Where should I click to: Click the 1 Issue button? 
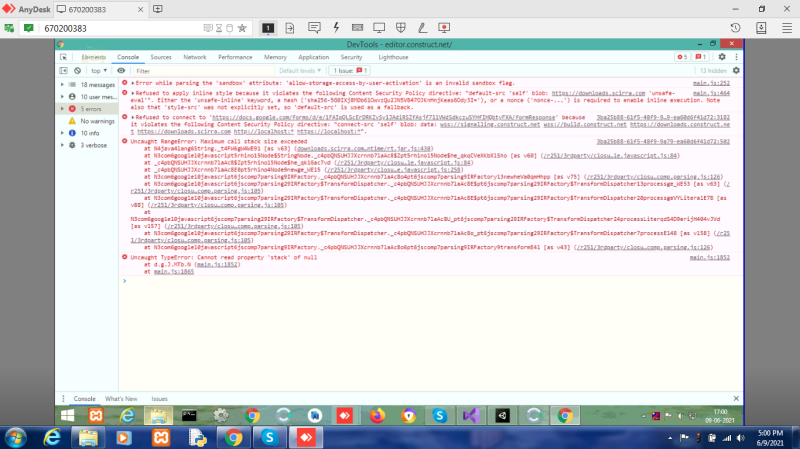[350, 70]
